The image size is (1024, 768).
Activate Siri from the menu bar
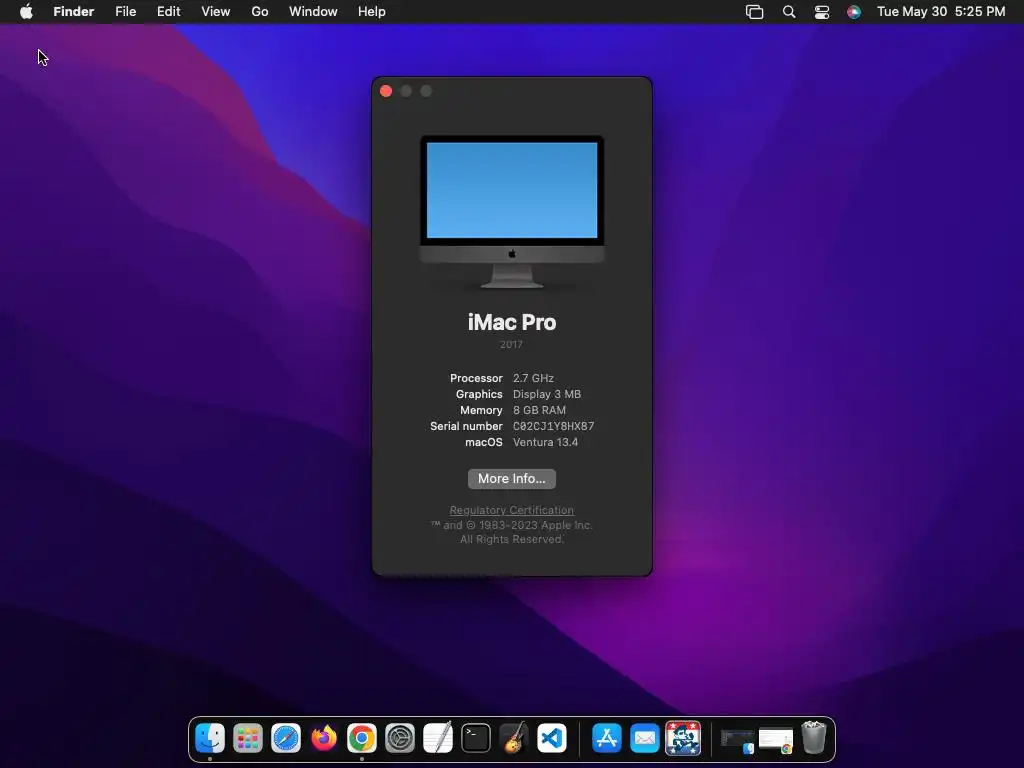coord(854,12)
